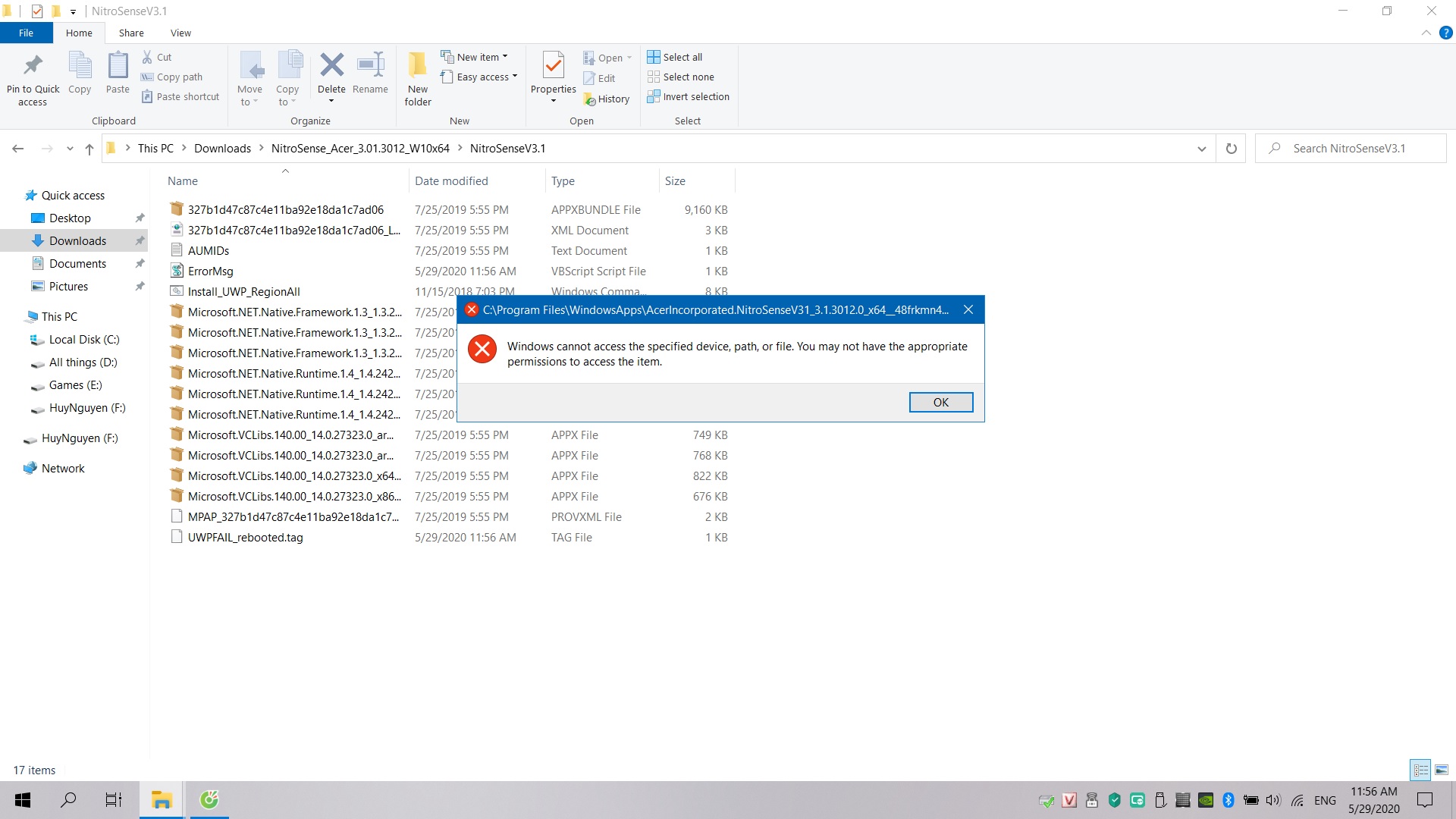Go back with the back arrow
The height and width of the screenshot is (819, 1456).
[18, 149]
